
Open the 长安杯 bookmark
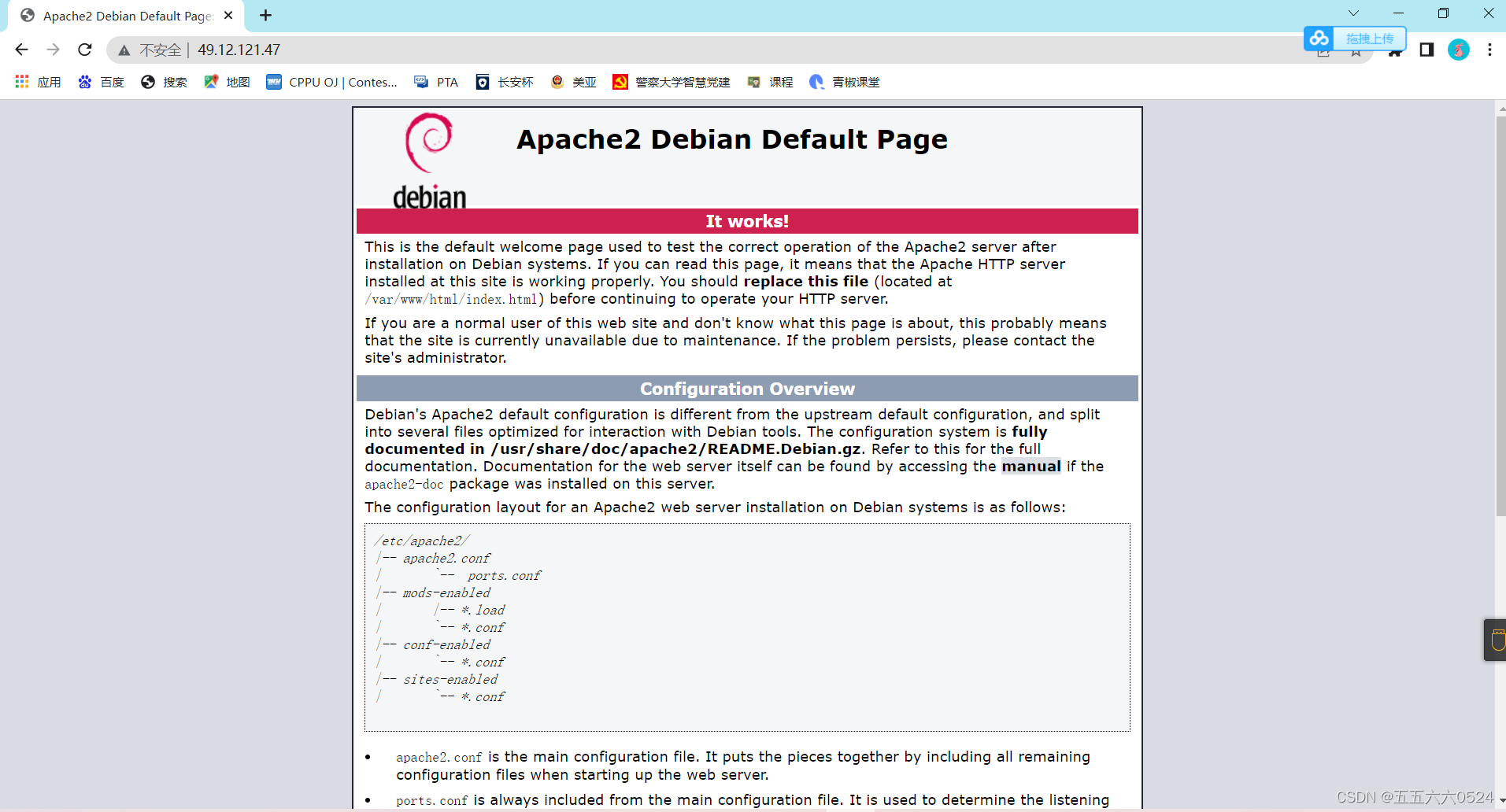tap(505, 82)
